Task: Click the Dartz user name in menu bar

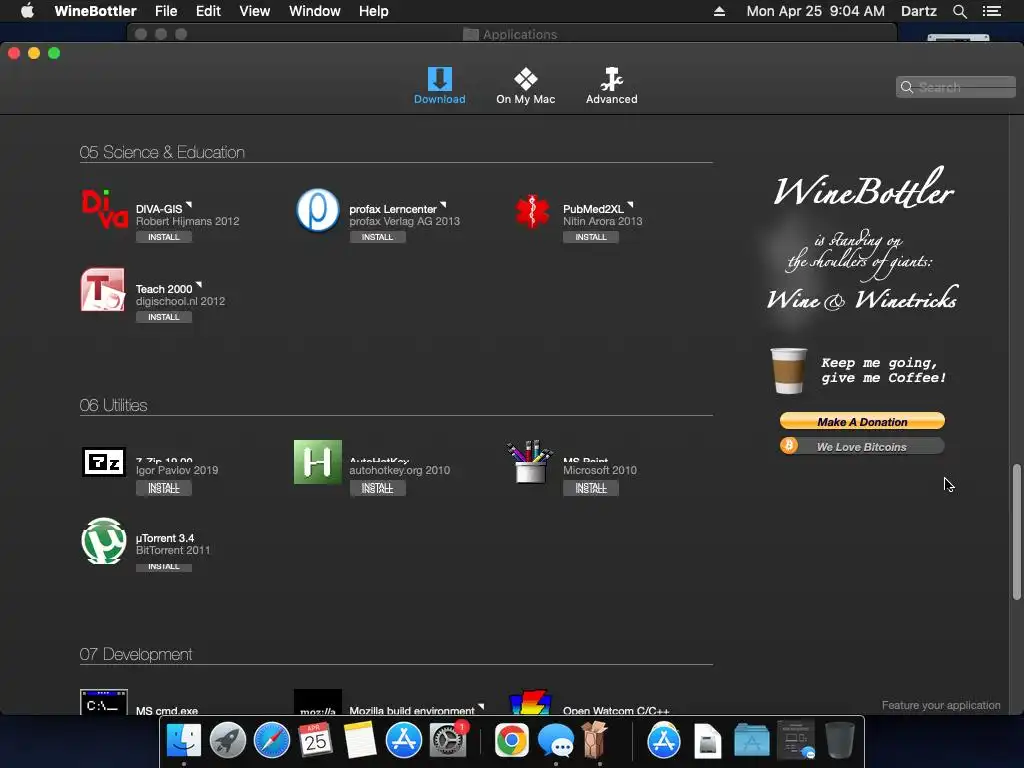Action: [x=918, y=11]
